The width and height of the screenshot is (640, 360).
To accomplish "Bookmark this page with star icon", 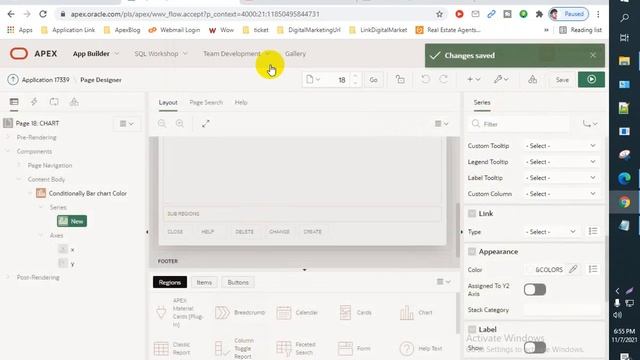I will pos(439,14).
